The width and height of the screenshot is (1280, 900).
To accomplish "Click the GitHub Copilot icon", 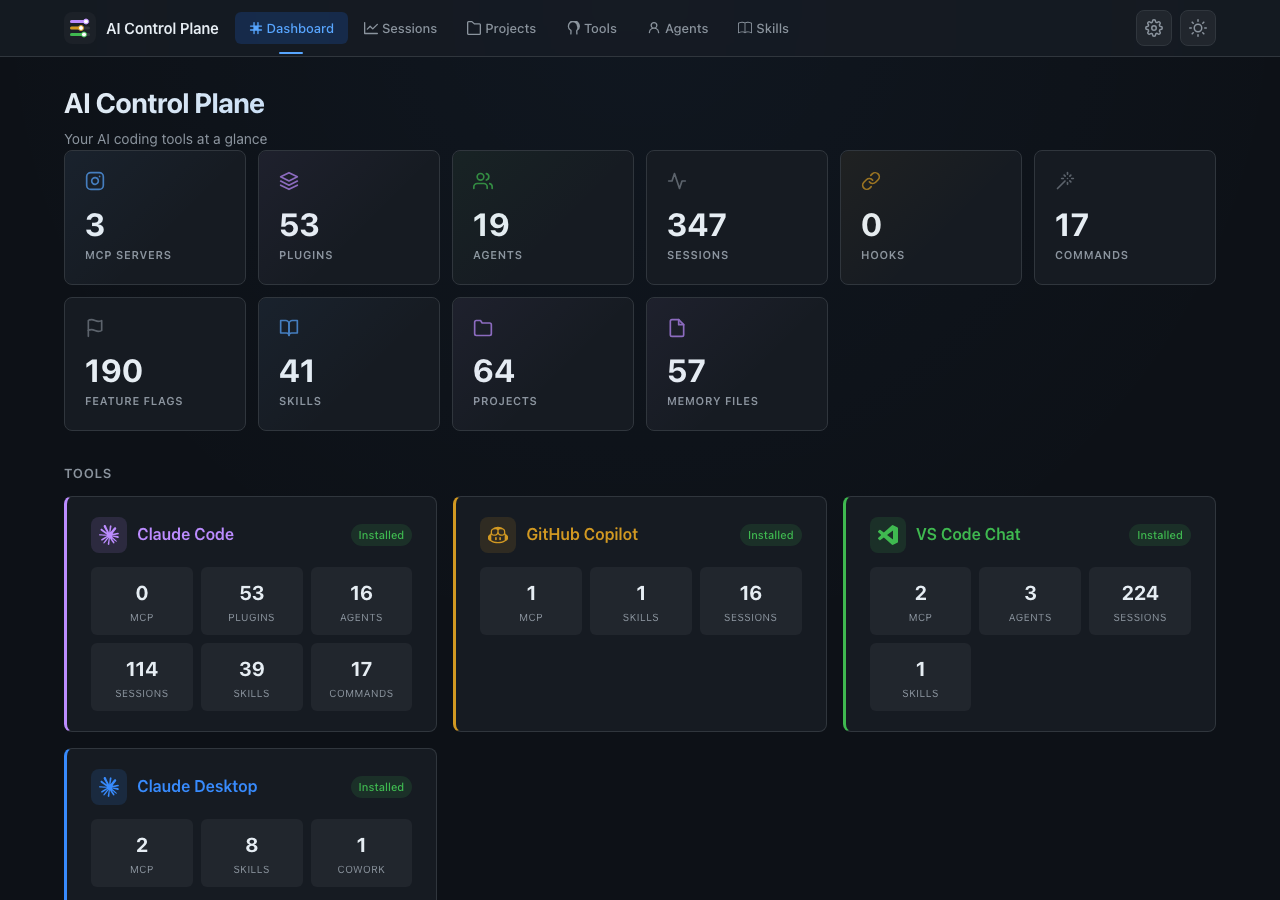I will 498,535.
